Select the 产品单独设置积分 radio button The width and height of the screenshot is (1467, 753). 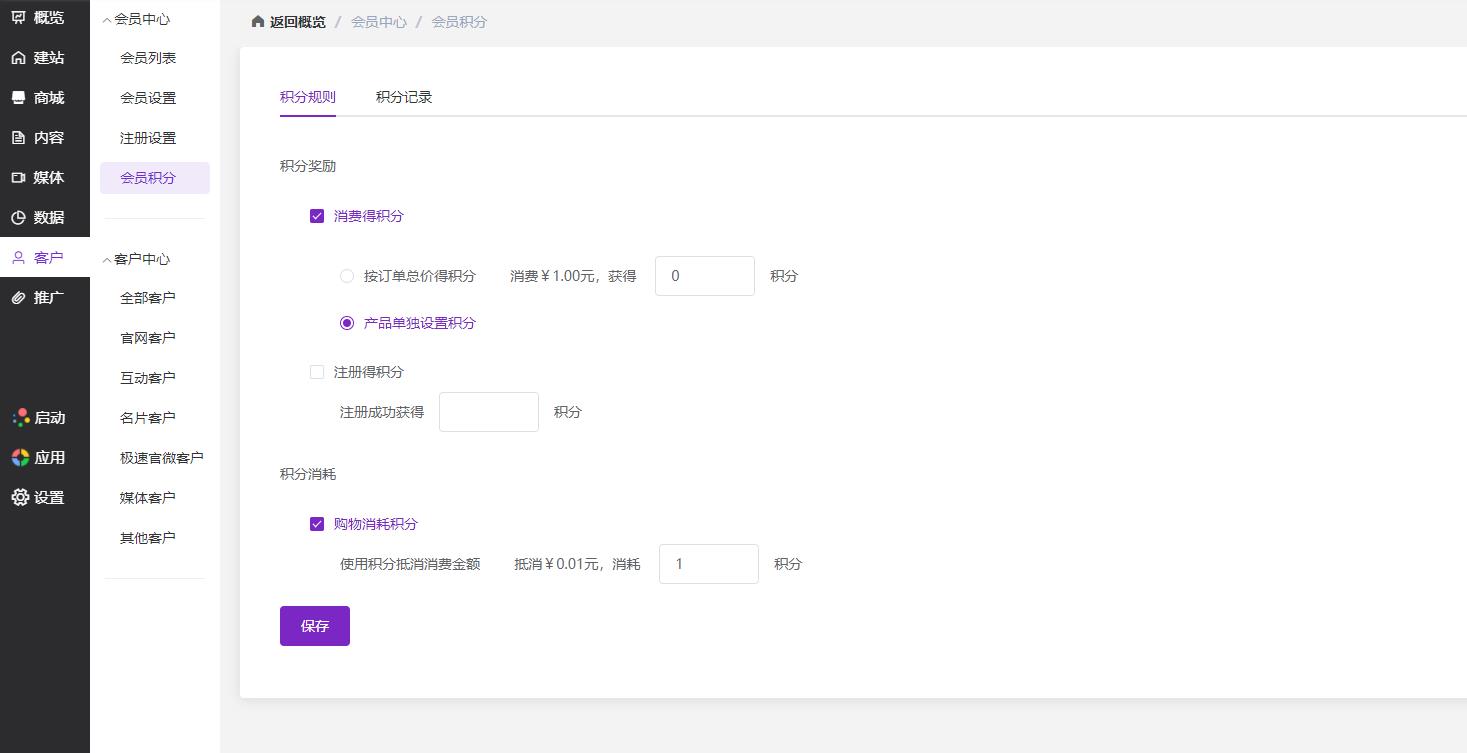tap(347, 323)
